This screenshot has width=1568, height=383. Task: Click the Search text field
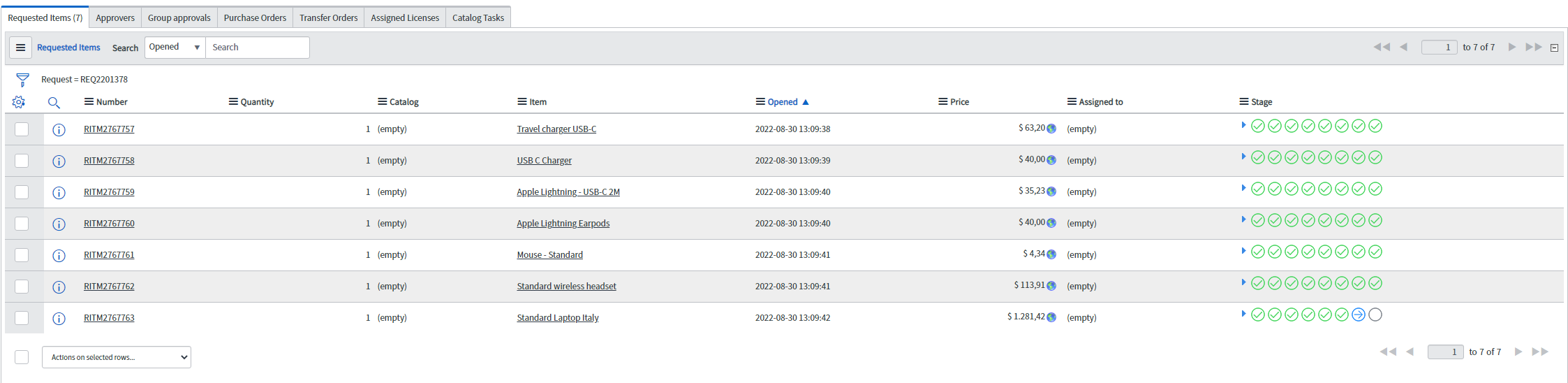257,48
